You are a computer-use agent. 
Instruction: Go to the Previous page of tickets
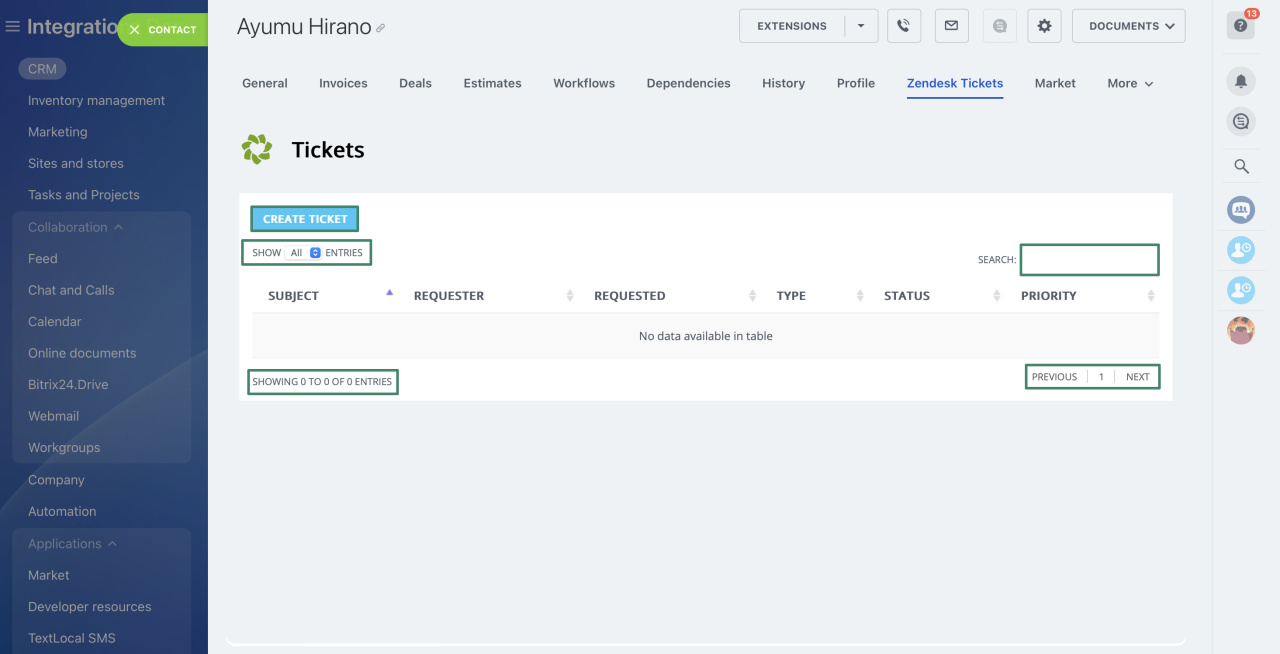pos(1054,377)
